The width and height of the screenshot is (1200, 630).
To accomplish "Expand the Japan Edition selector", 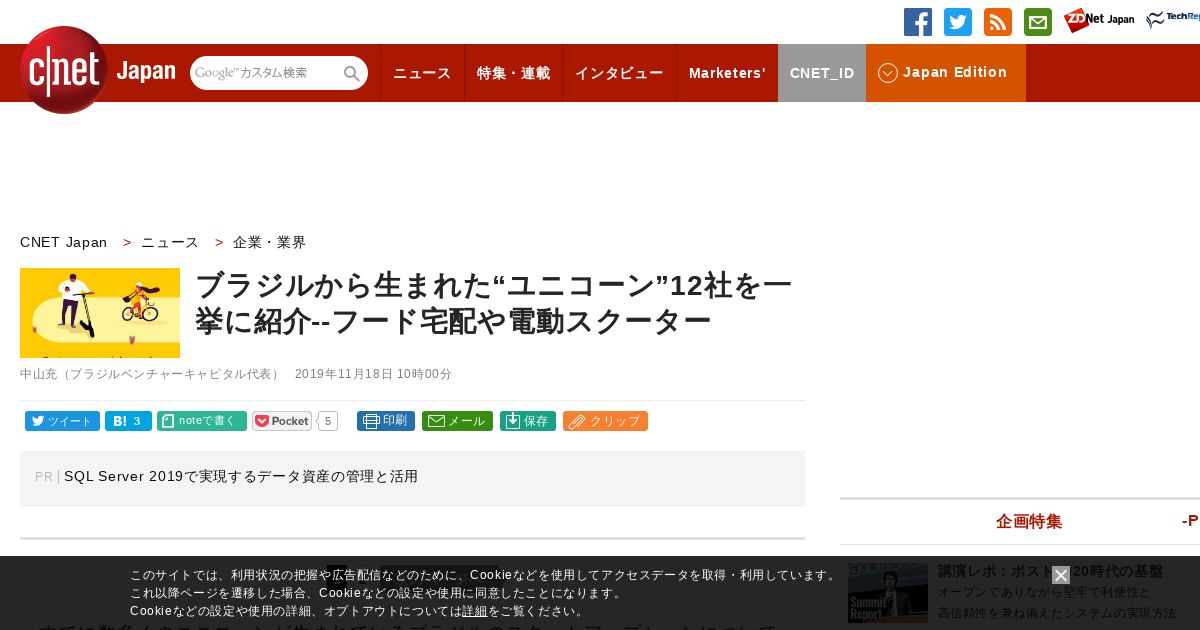I will point(946,73).
